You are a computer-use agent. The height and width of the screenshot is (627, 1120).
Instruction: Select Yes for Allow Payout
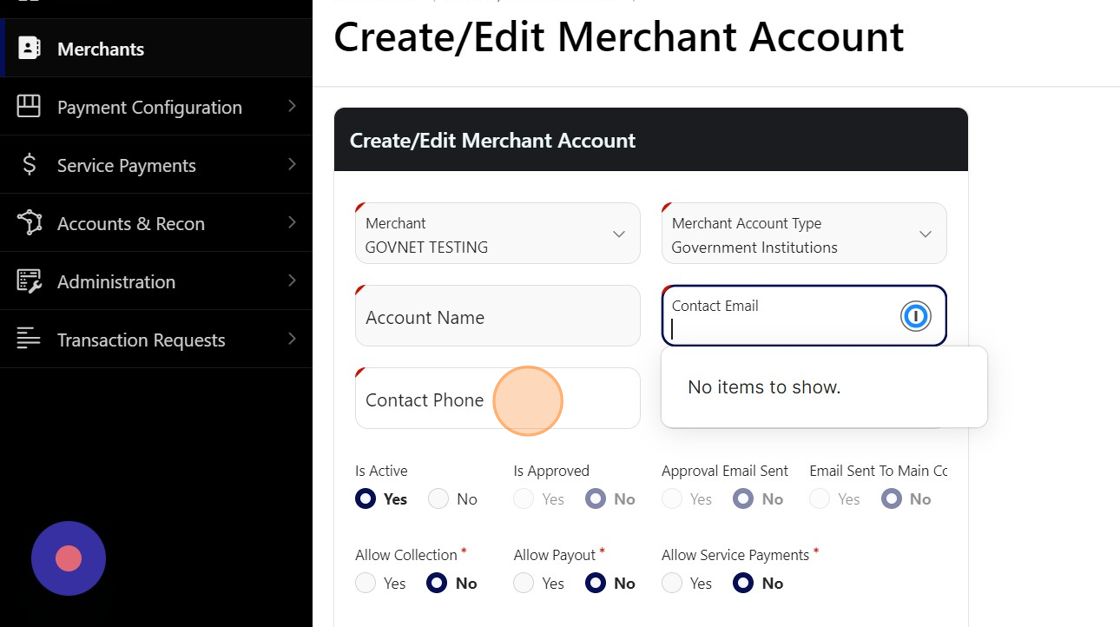(x=524, y=583)
